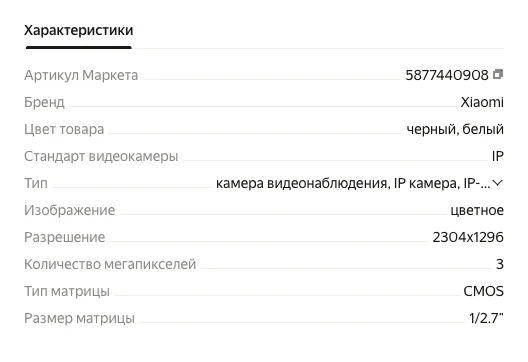Click the Стандарт видеокамеры label
Screen dimensions: 528x362
pyautogui.click(x=101, y=156)
